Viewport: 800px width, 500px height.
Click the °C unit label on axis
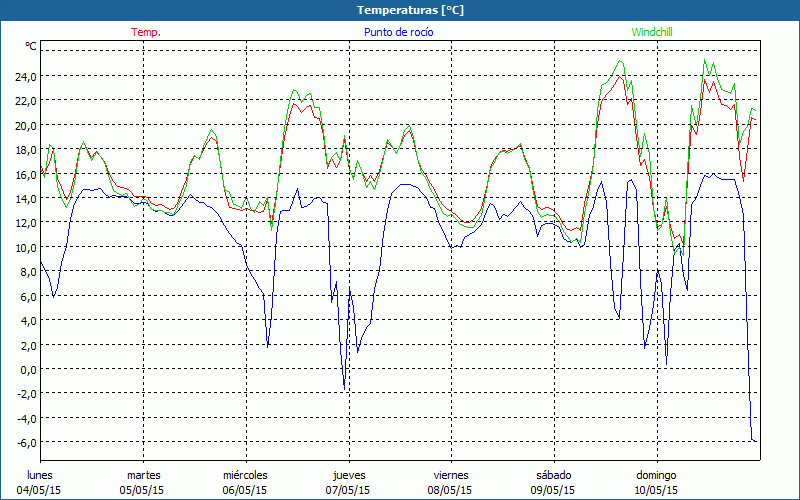[x=31, y=46]
